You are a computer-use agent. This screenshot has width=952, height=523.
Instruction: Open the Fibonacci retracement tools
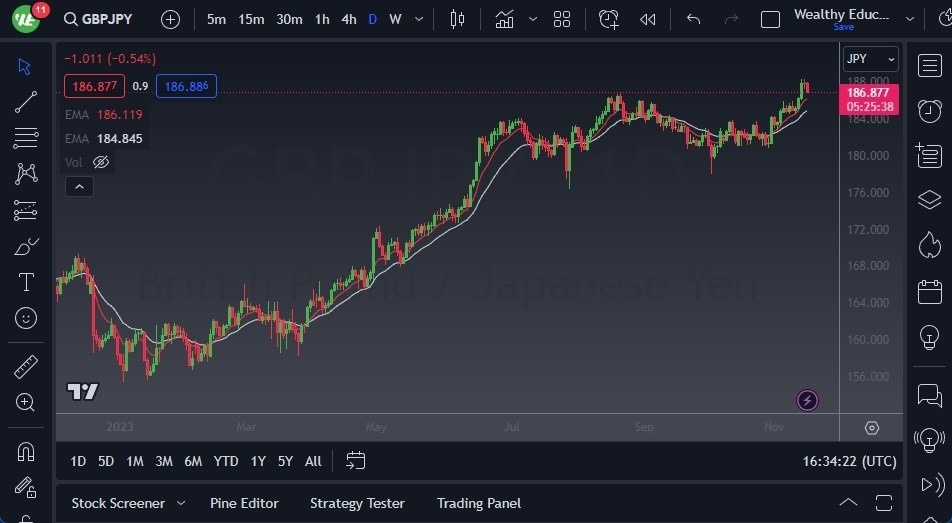[26, 138]
